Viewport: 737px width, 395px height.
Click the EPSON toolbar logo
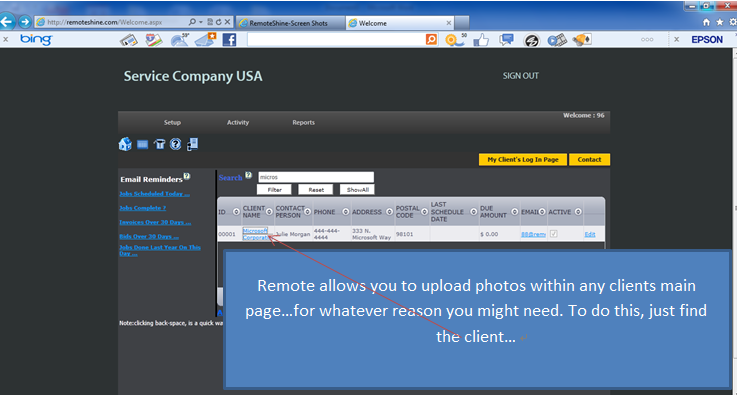tap(707, 40)
